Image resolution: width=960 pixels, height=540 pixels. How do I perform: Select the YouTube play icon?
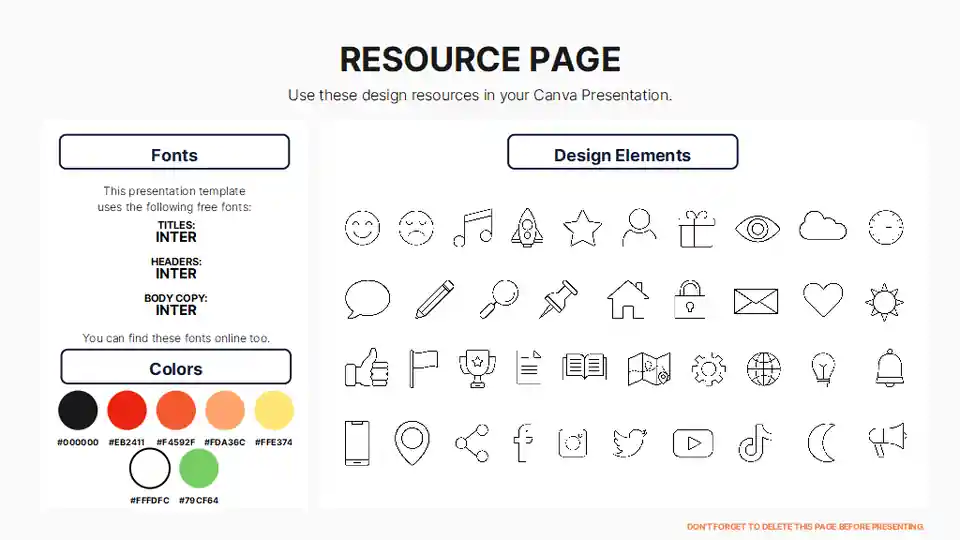tap(693, 443)
